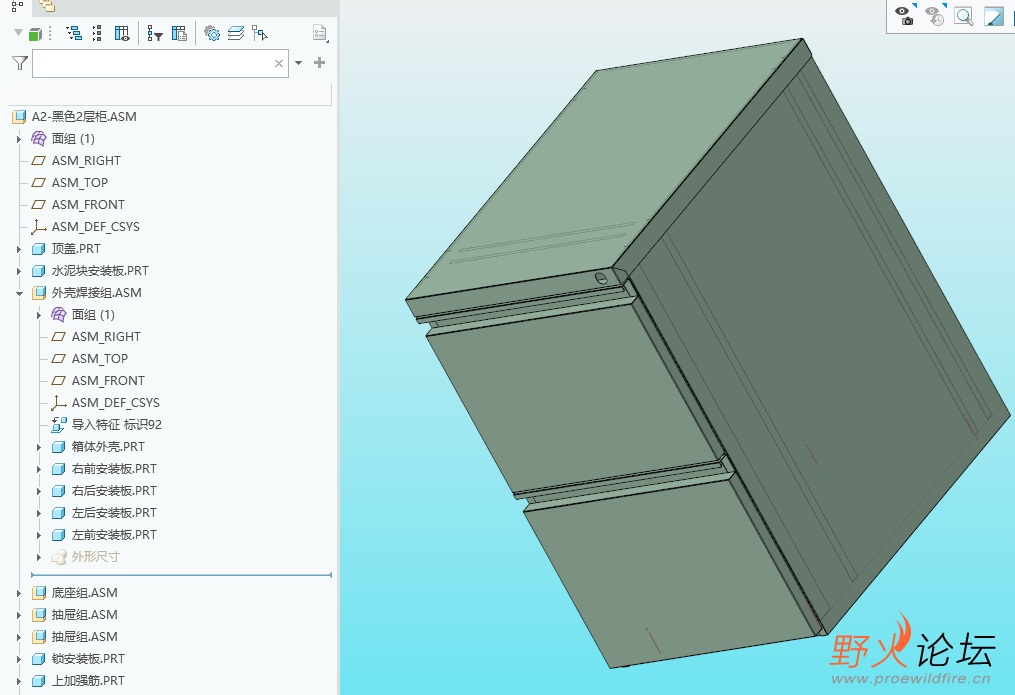Image resolution: width=1015 pixels, height=695 pixels.
Task: Expand the 底座组.ASM subassembly
Action: 19,593
